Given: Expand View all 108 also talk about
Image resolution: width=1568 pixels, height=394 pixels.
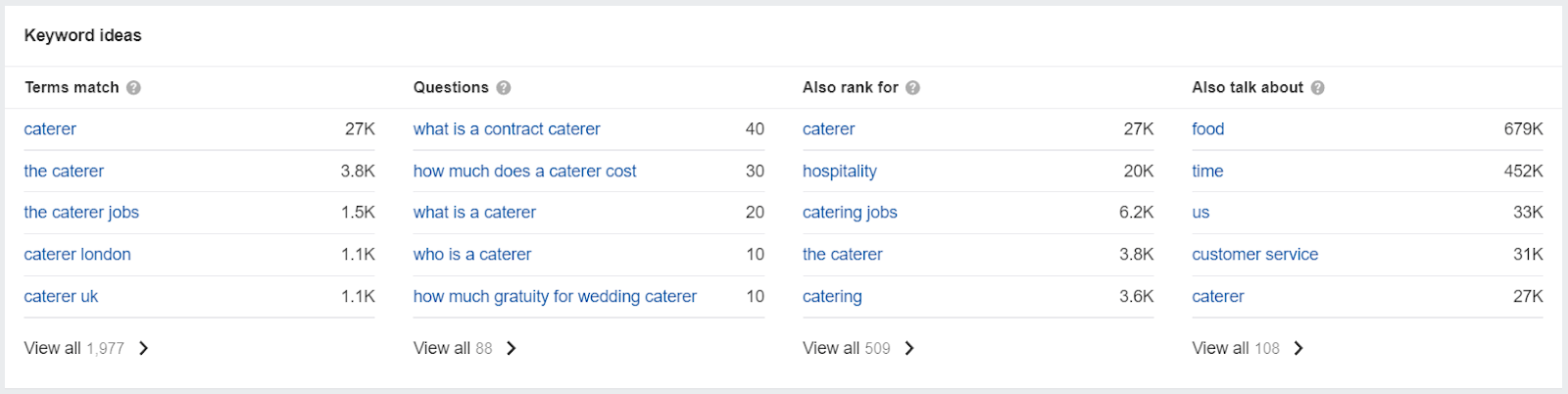Looking at the screenshot, I should pos(1248,348).
